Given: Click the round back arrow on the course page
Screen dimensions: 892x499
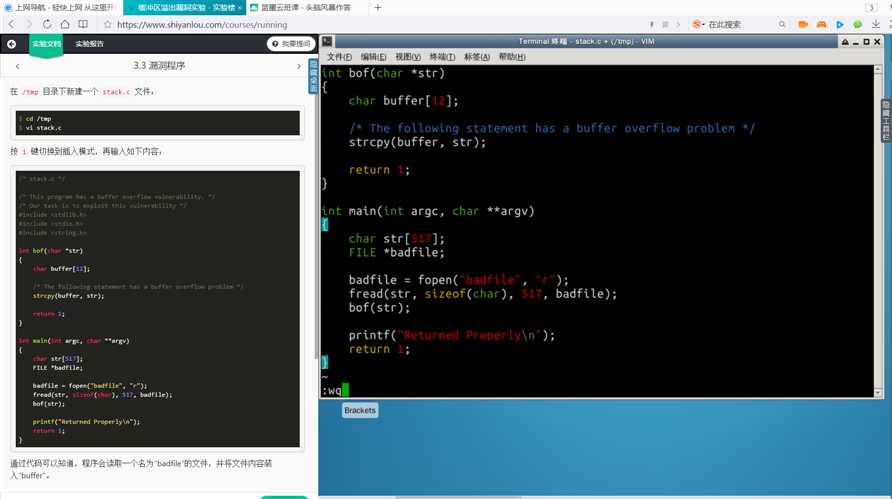Looking at the screenshot, I should 11,44.
